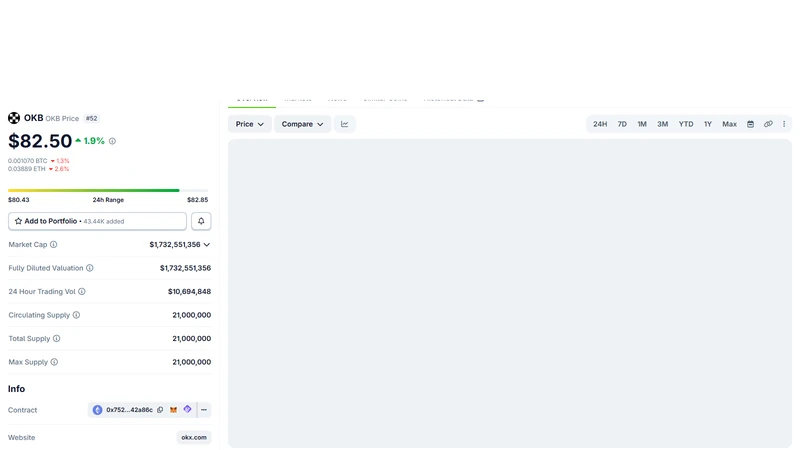Screen dimensions: 800x450
Task: Click the #52 rank badge
Action: (91, 118)
